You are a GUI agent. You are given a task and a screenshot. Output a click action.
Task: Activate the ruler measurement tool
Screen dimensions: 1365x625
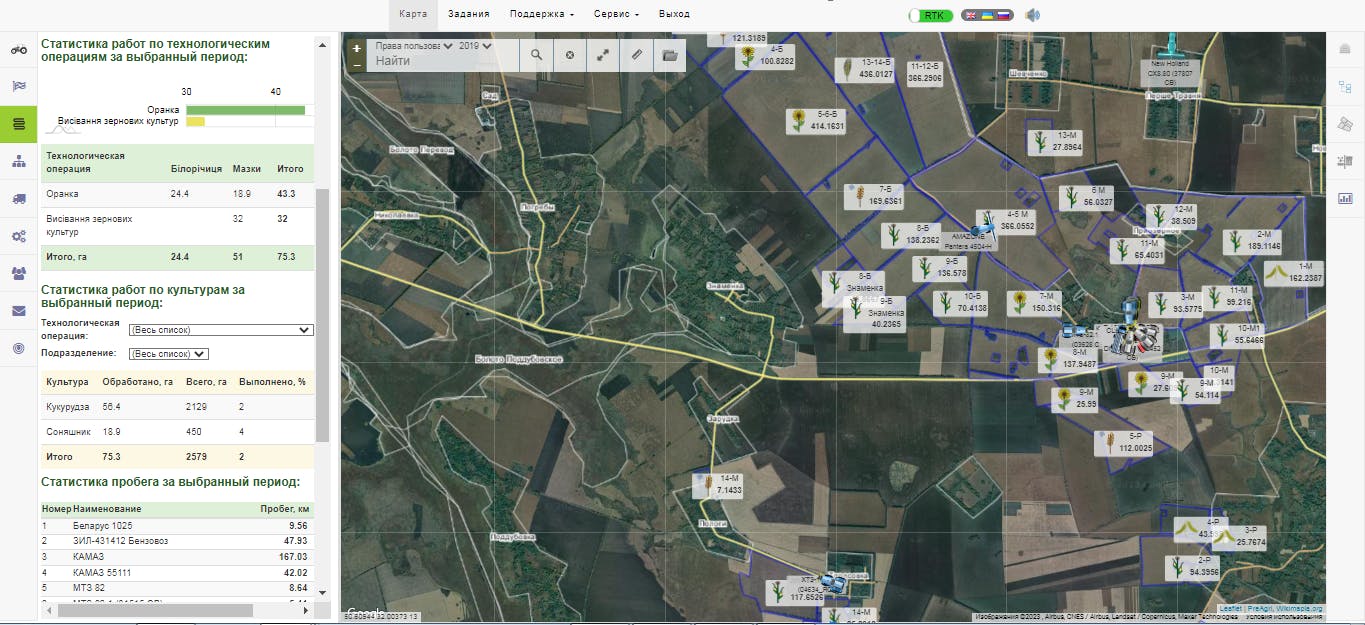[x=637, y=55]
